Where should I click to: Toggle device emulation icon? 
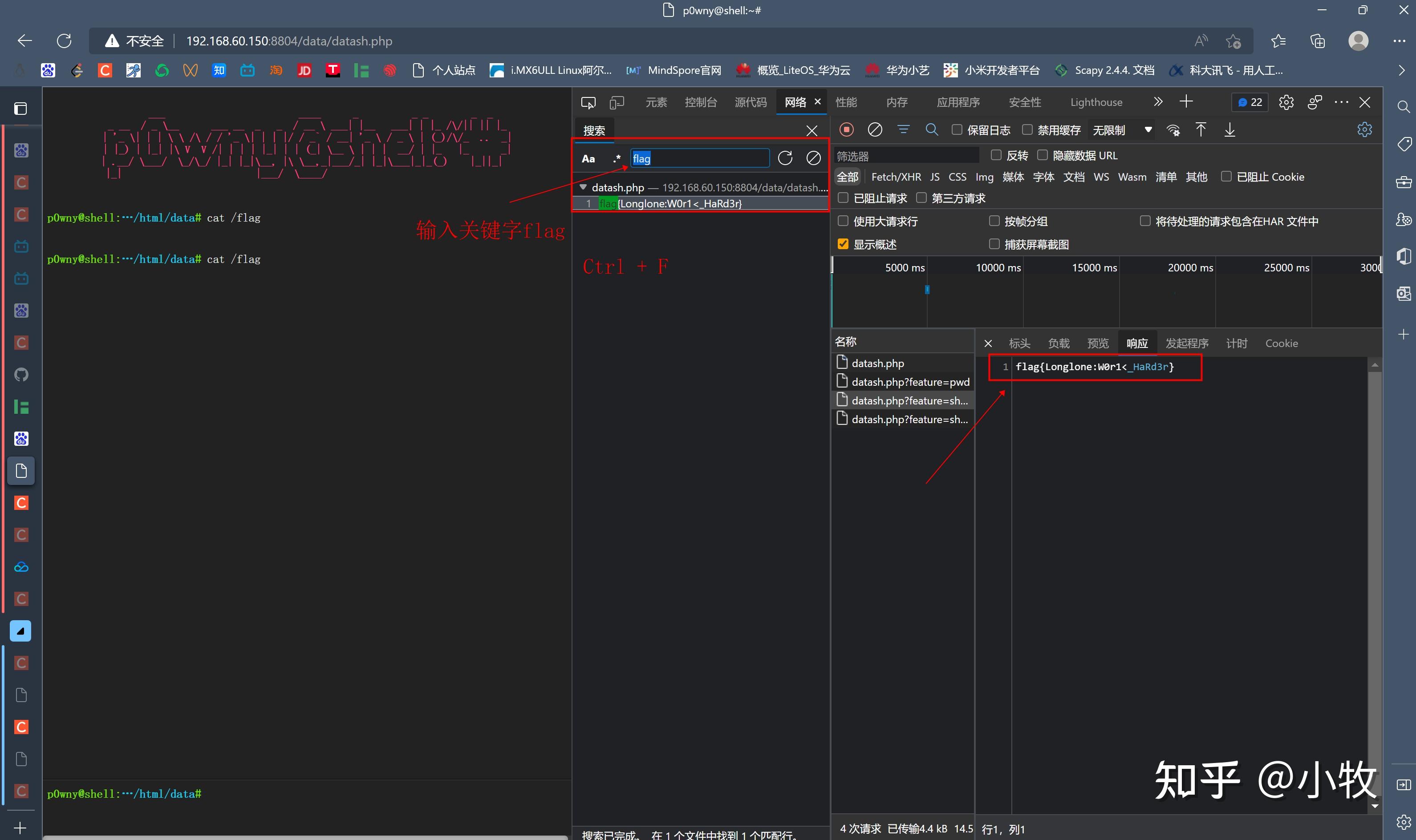coord(617,102)
